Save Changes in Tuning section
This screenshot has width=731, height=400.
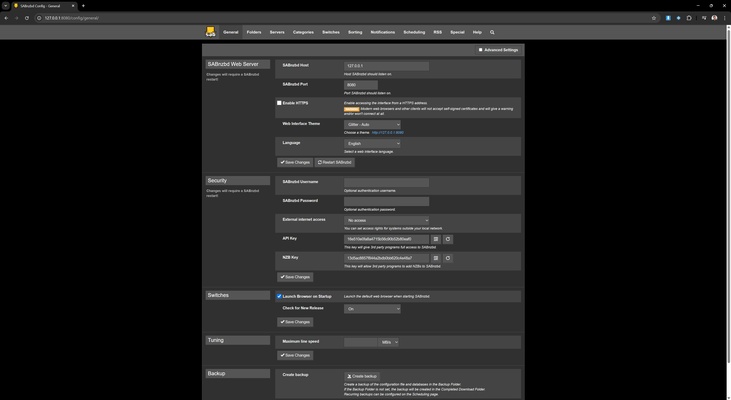(x=295, y=355)
